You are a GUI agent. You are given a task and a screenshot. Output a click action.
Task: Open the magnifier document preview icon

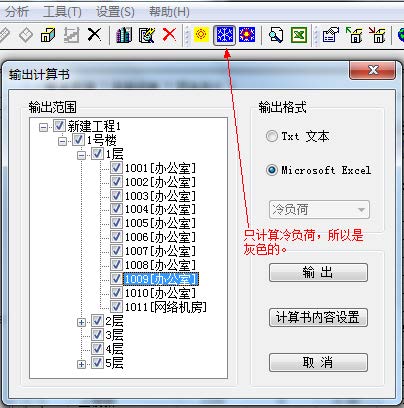pos(276,35)
